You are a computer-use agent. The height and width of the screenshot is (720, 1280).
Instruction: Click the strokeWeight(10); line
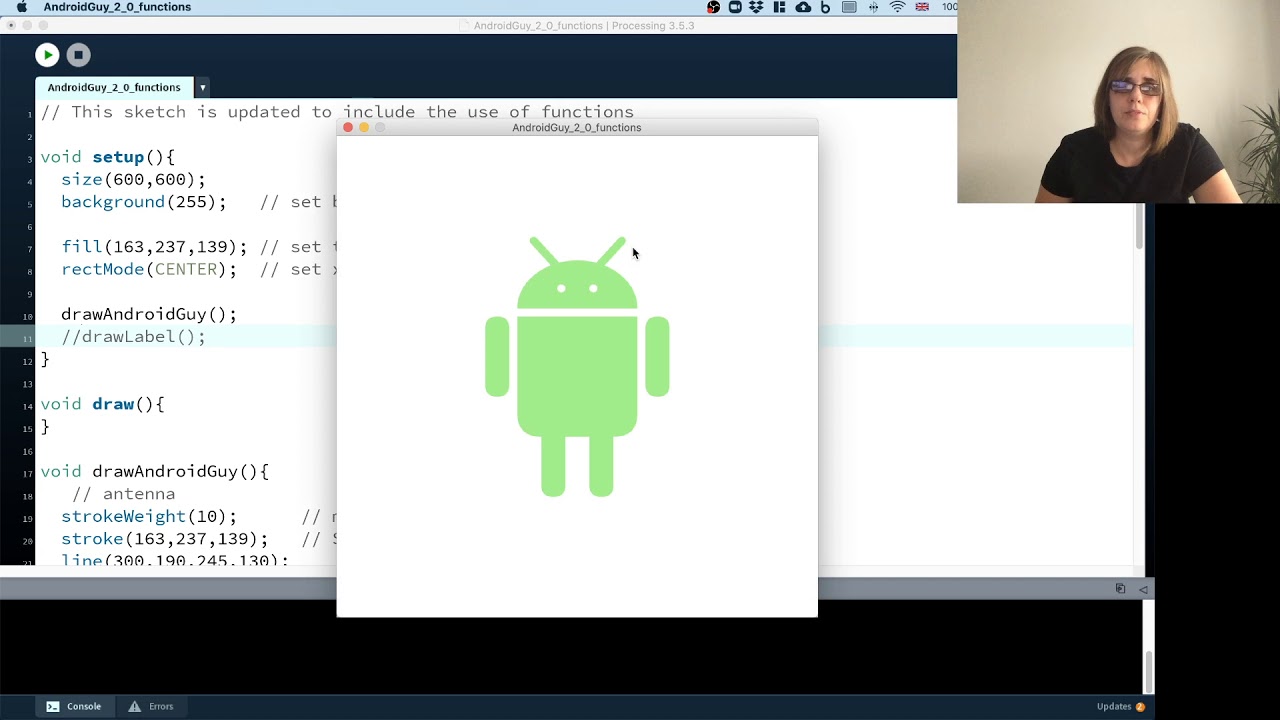(x=149, y=516)
